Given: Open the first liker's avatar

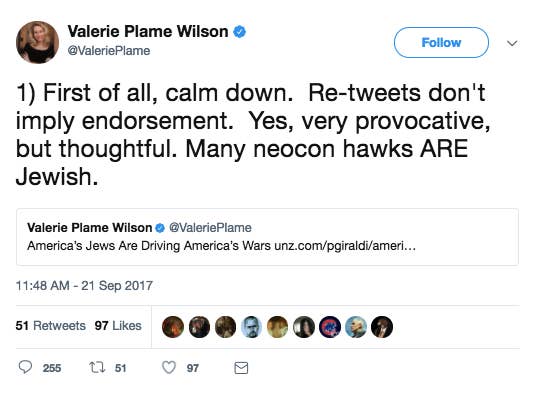Looking at the screenshot, I should [x=173, y=327].
